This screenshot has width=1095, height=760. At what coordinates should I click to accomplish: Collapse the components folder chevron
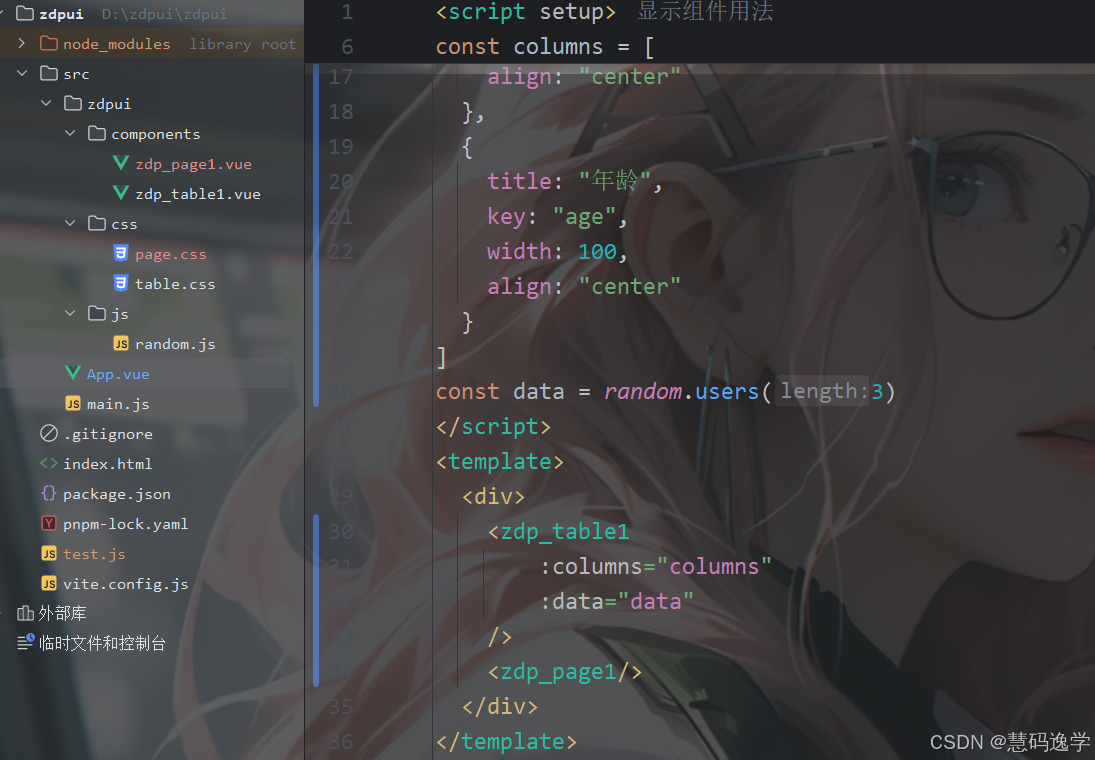tap(70, 133)
